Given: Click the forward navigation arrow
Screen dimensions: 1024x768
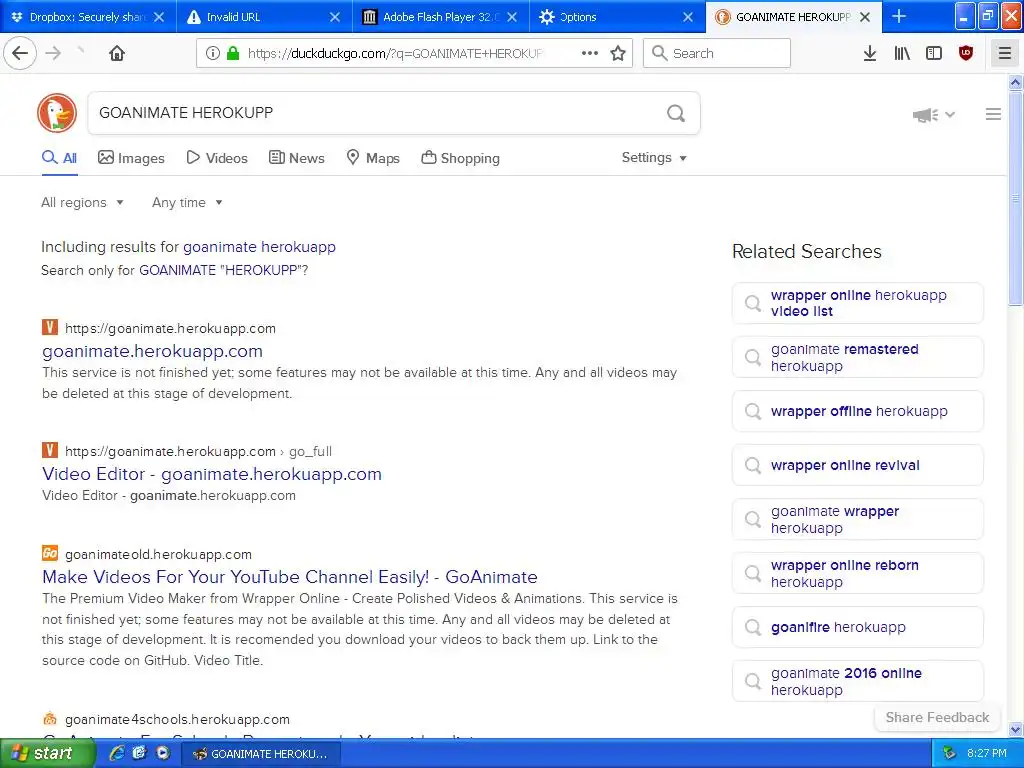Looking at the screenshot, I should [54, 53].
